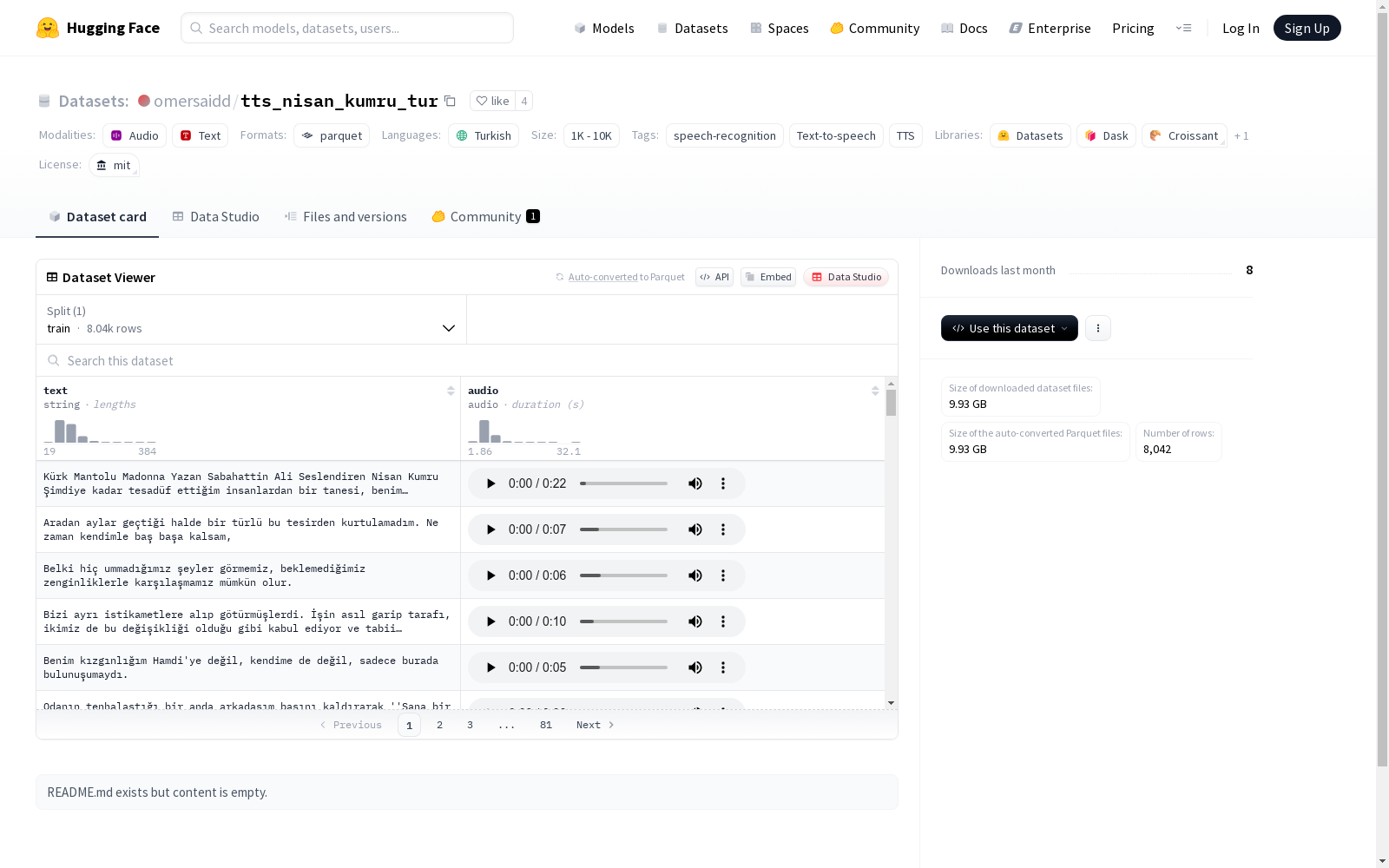Screen dimensions: 1389x868
Task: Open the three-dot menu beside Use this dataset
Action: [x=1098, y=328]
